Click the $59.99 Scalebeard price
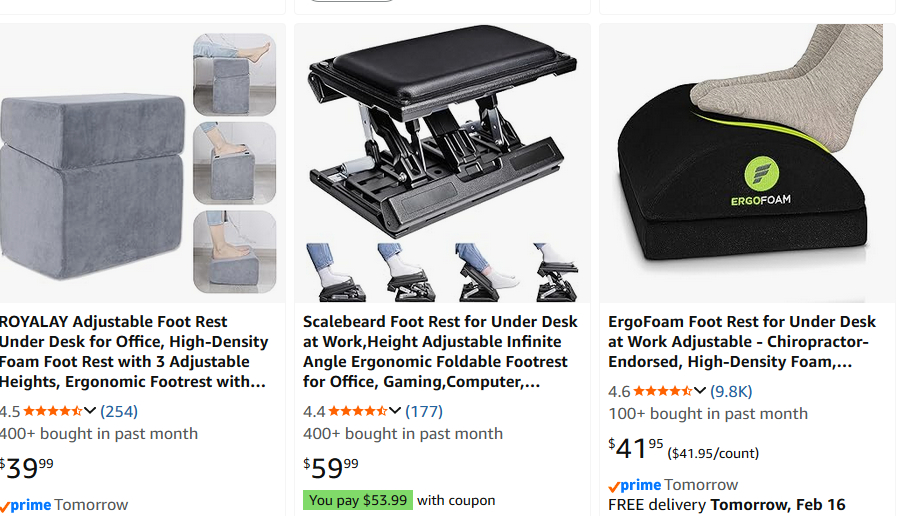 coord(331,468)
